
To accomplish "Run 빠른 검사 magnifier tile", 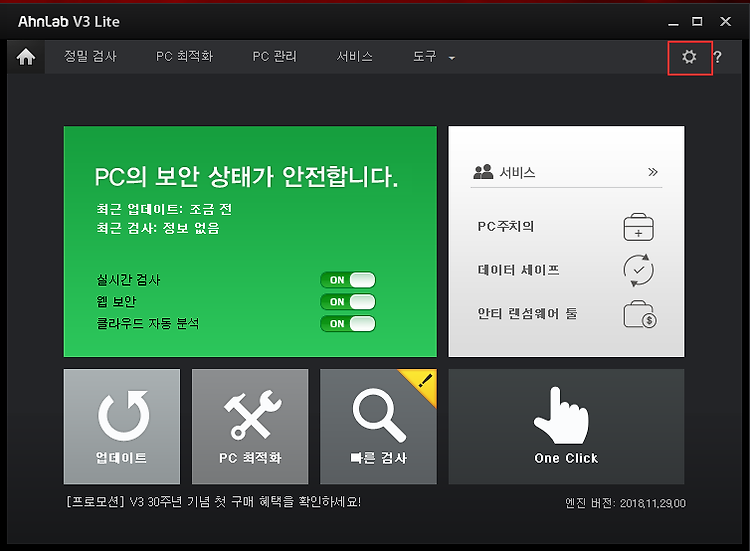I will click(378, 426).
